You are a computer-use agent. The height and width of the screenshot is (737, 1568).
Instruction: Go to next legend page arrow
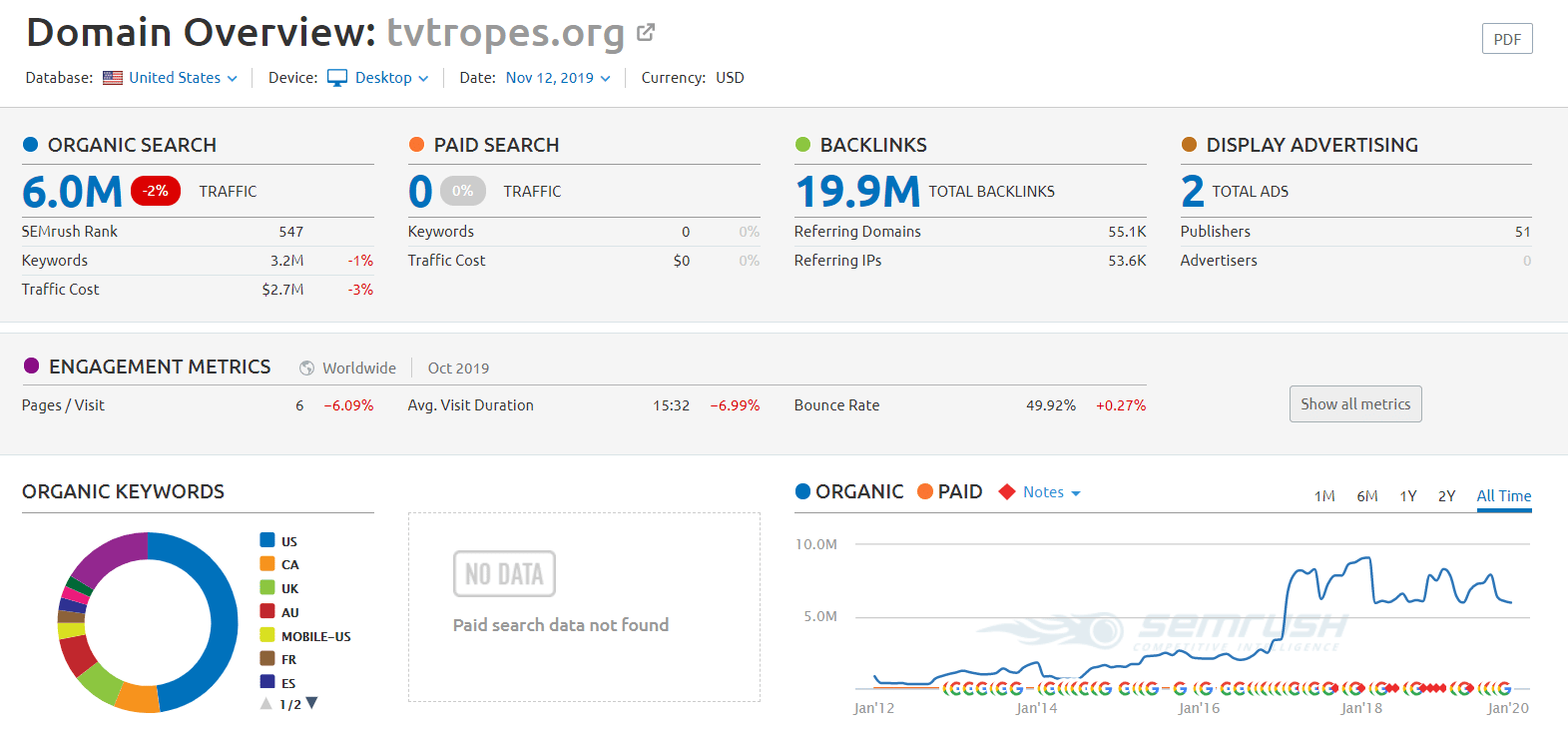click(x=311, y=703)
